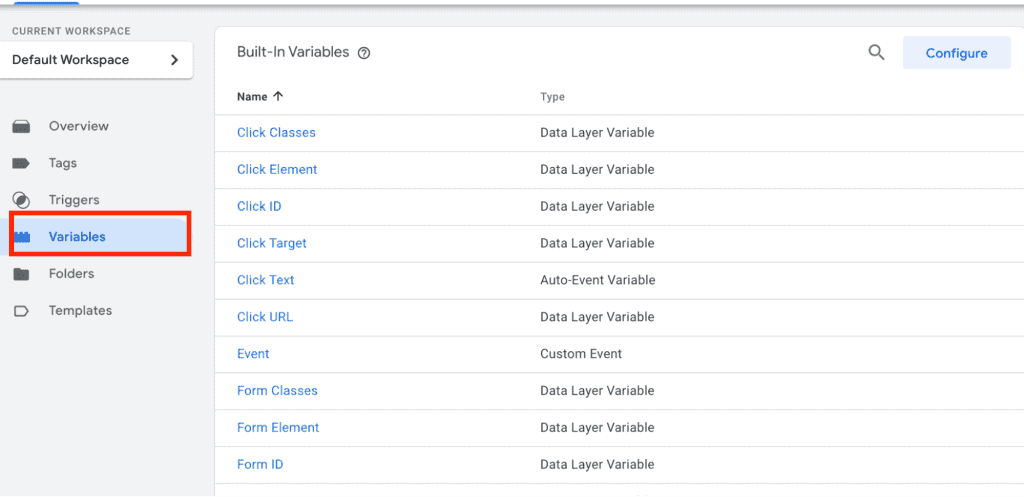Click the Templates tag outline icon

(x=22, y=311)
